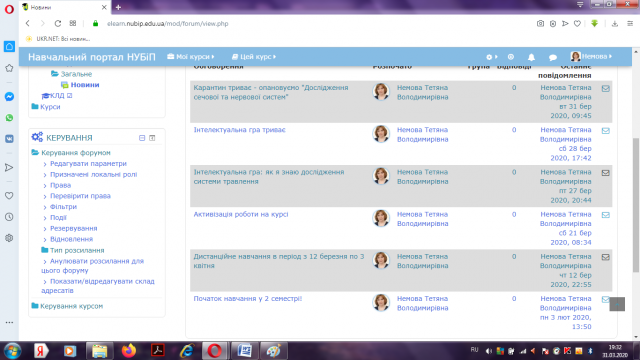Screen dimensions: 640x360
Task: Open Редагувати параметри menu item
Action: (x=88, y=164)
